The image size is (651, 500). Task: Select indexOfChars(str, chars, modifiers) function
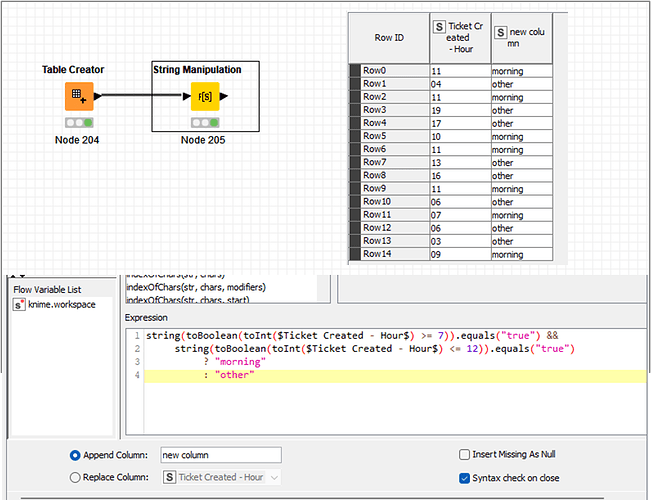[x=196, y=287]
